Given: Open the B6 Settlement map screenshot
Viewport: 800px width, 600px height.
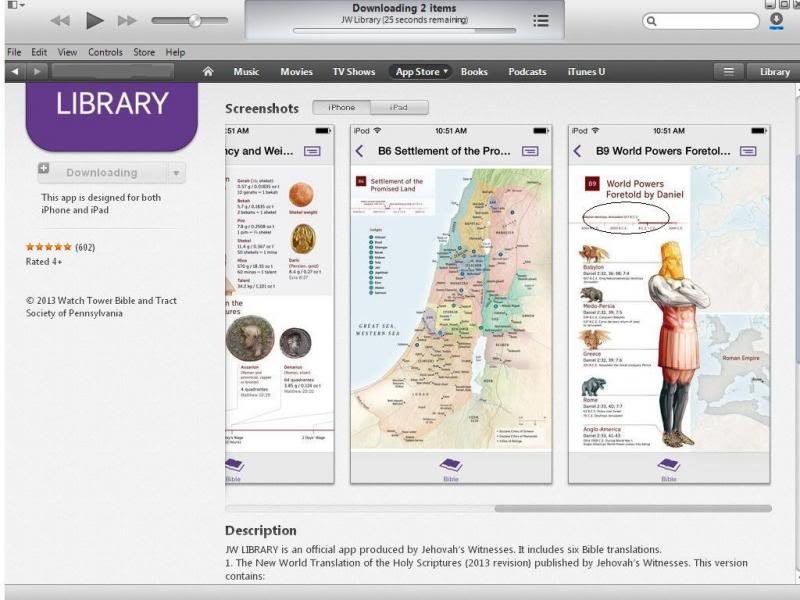Looking at the screenshot, I should tap(451, 304).
